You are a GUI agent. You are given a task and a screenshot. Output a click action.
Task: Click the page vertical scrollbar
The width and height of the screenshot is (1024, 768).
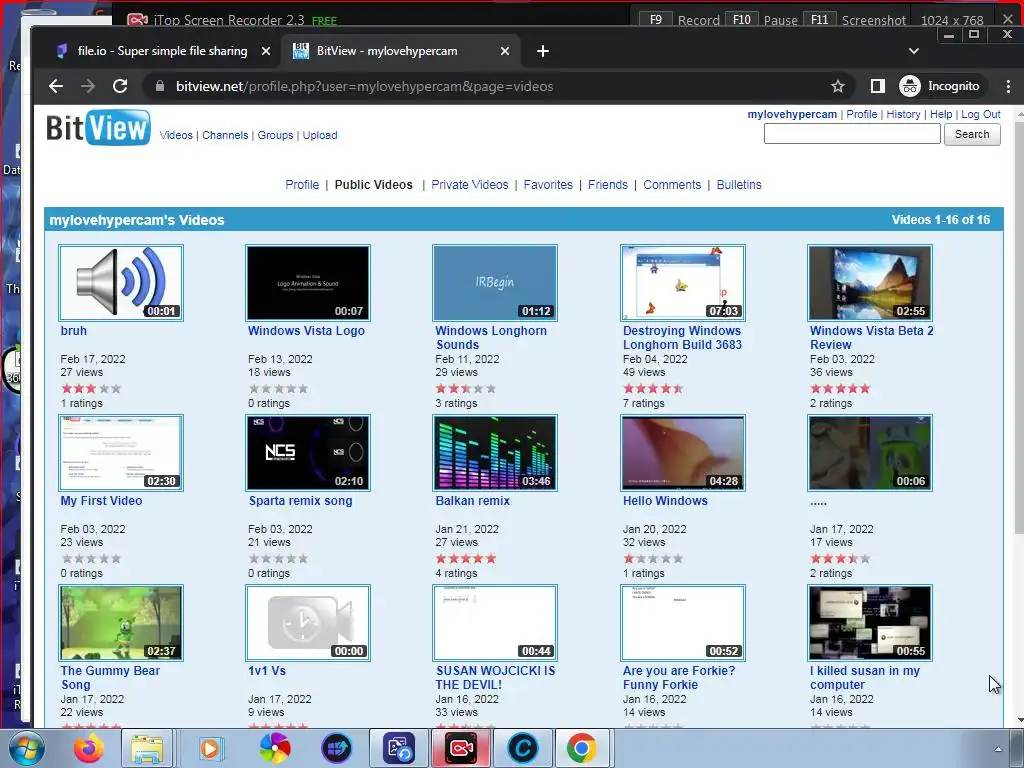pos(1017,327)
